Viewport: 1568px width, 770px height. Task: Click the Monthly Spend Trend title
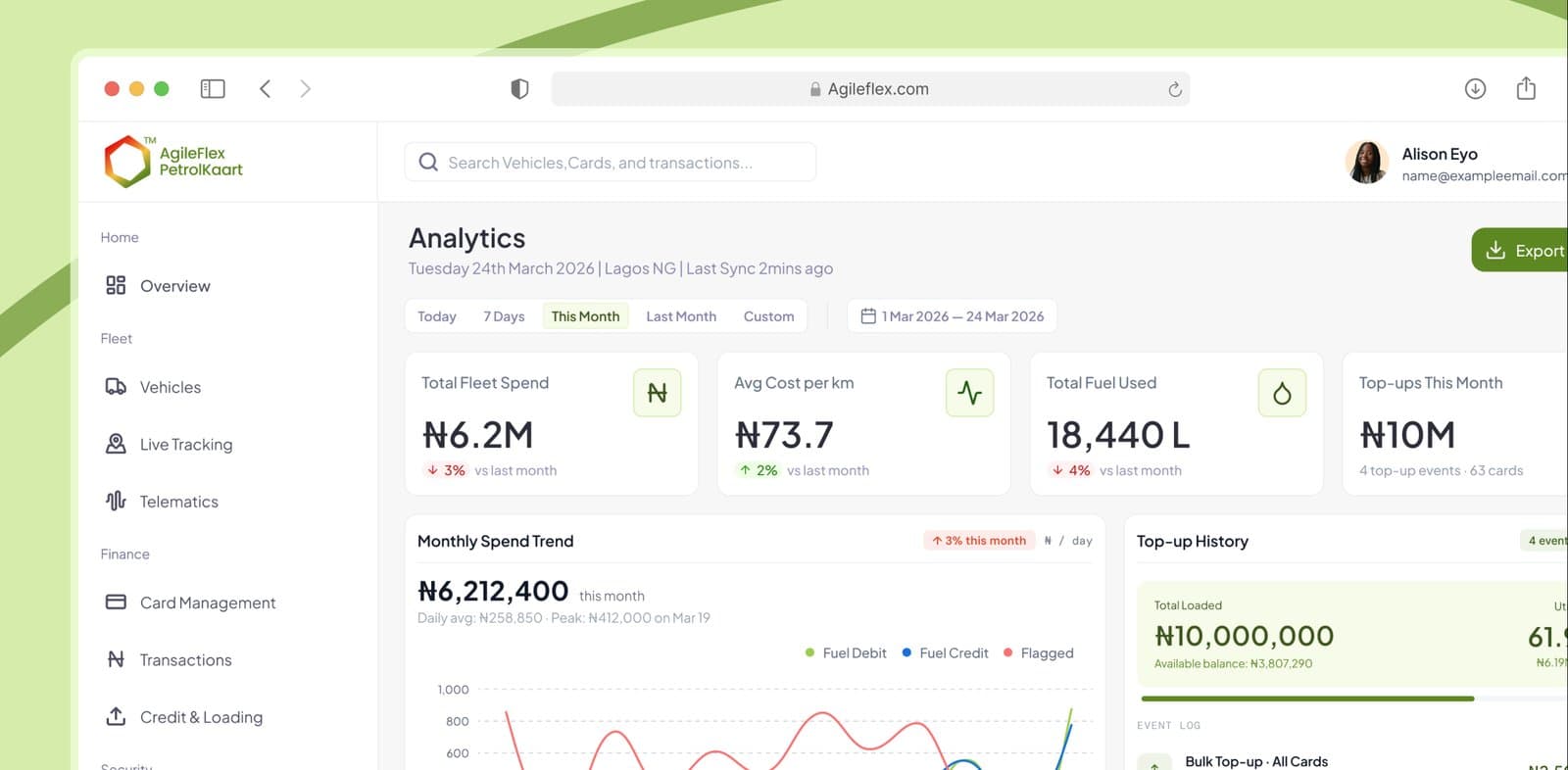tap(495, 541)
